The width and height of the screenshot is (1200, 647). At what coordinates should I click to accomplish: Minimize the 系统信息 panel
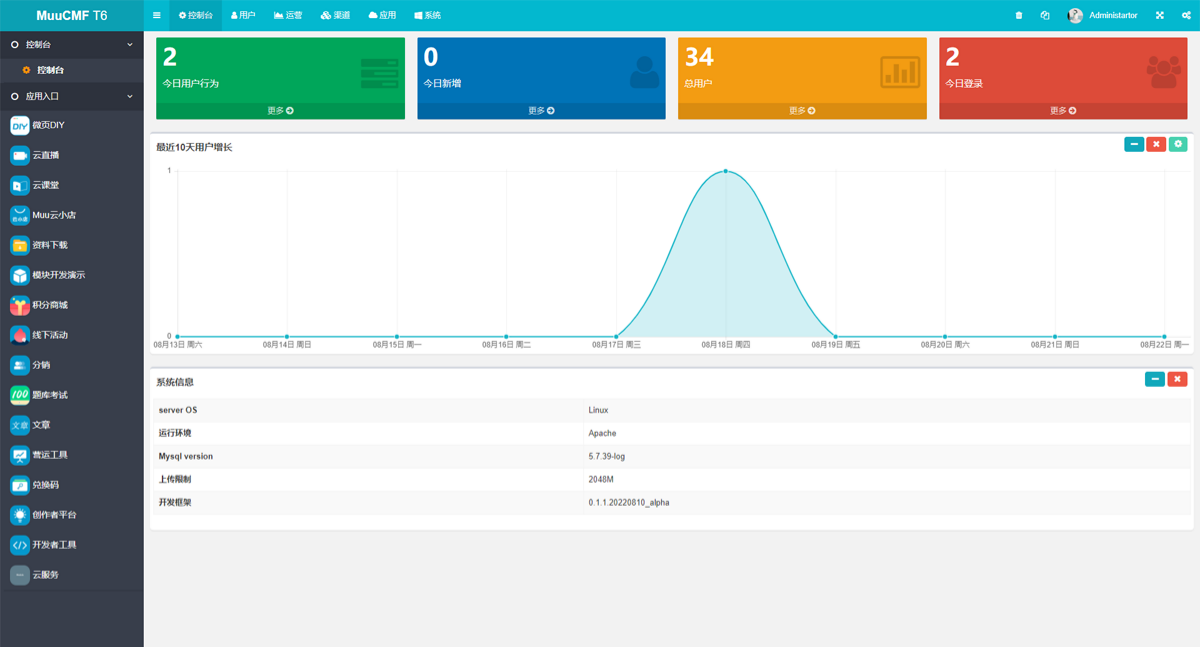1155,380
